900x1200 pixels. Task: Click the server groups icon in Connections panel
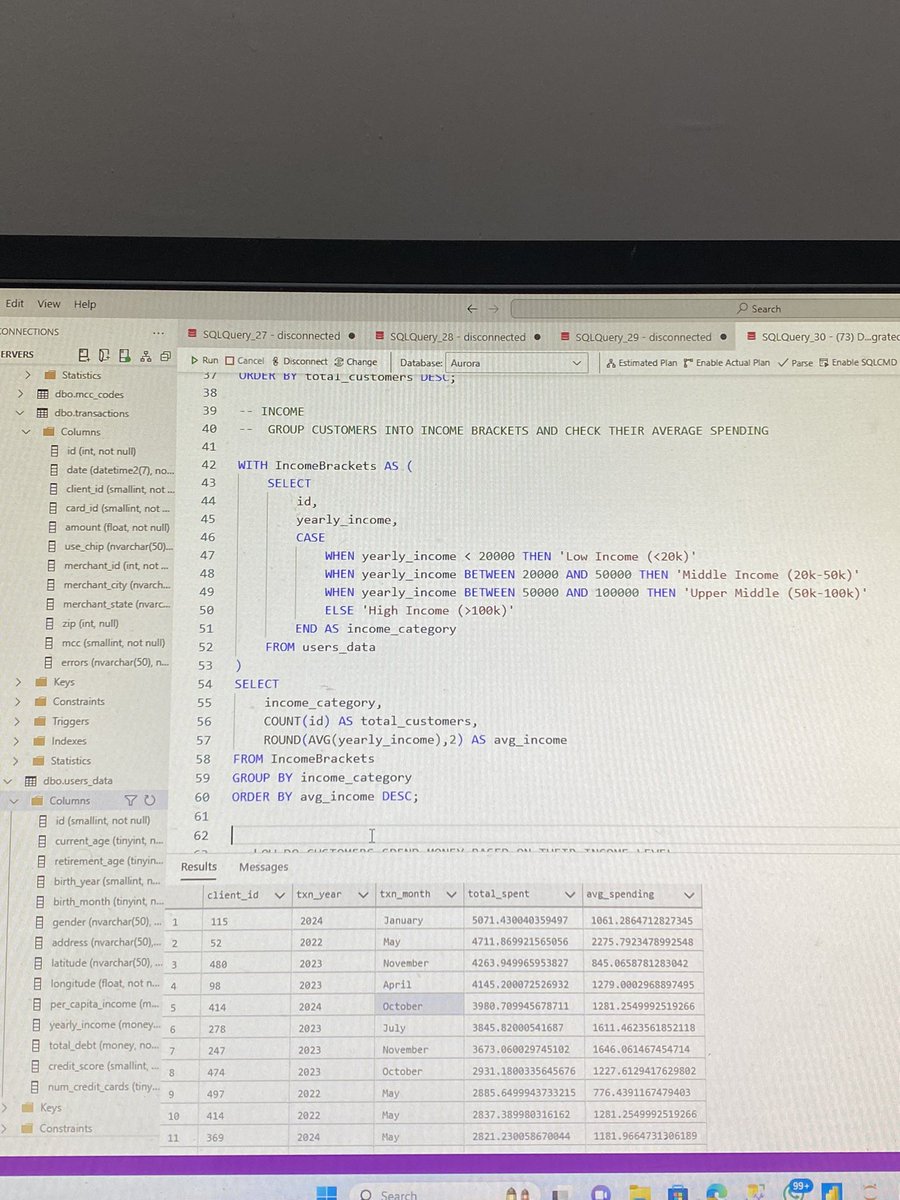coord(145,354)
